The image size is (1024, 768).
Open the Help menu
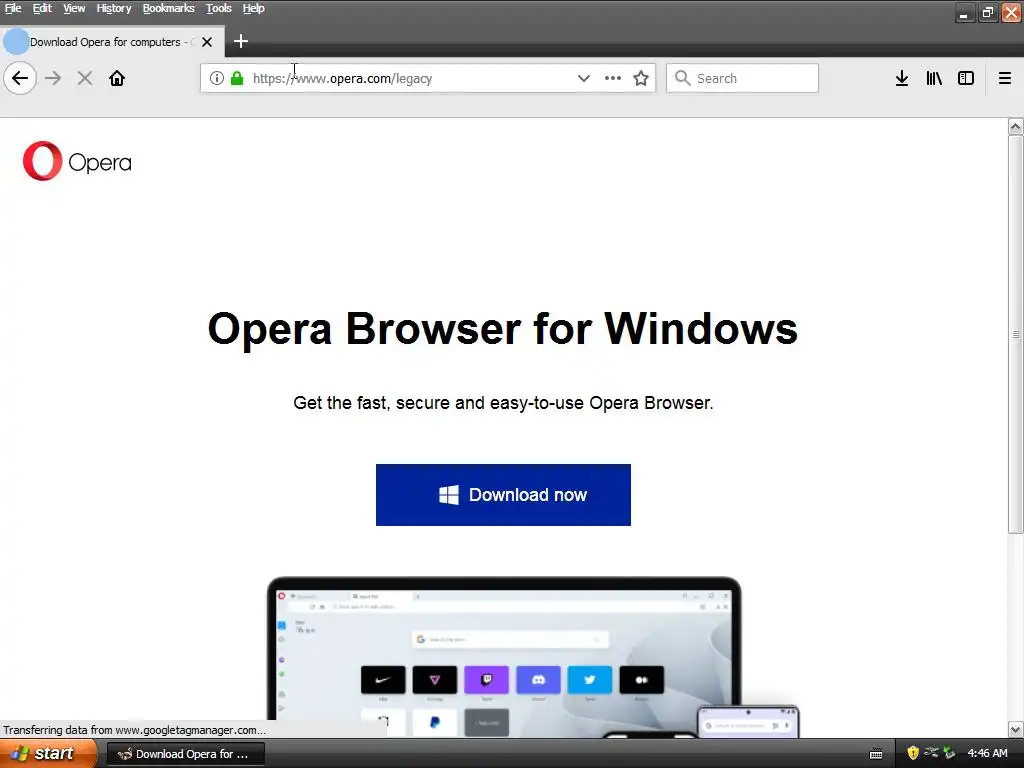click(253, 8)
